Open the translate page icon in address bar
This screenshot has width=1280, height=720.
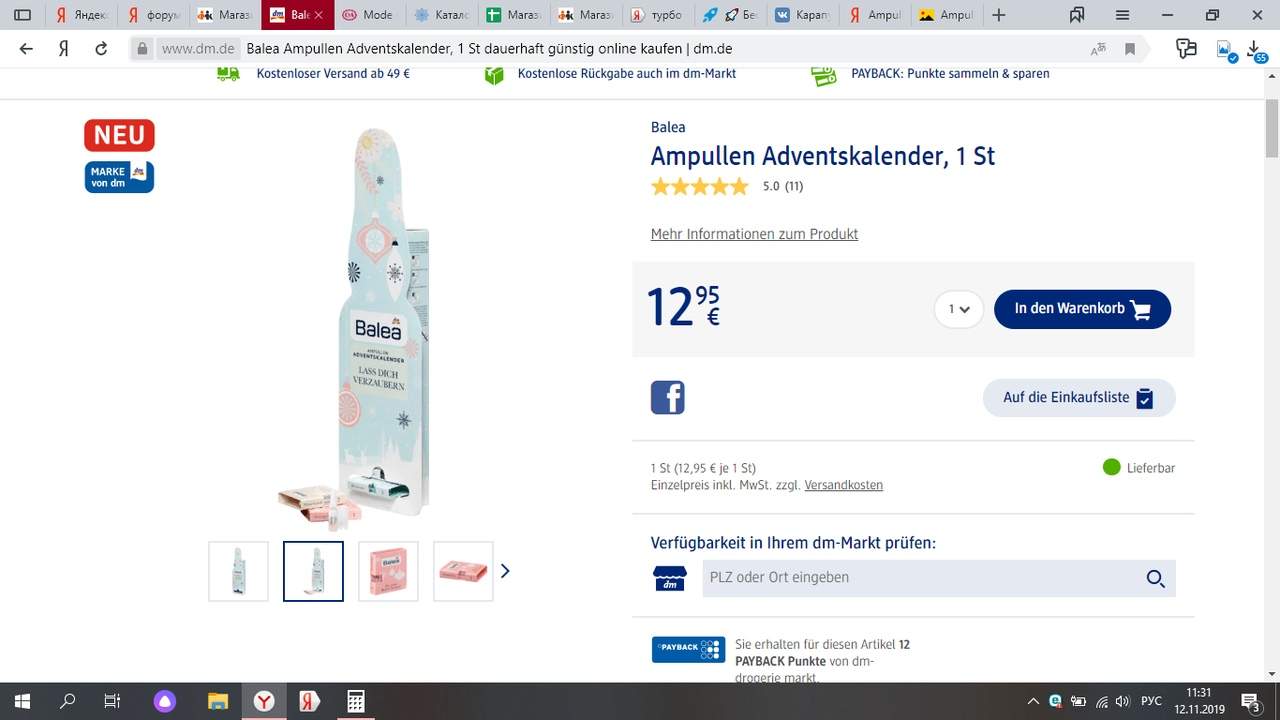click(x=1098, y=49)
